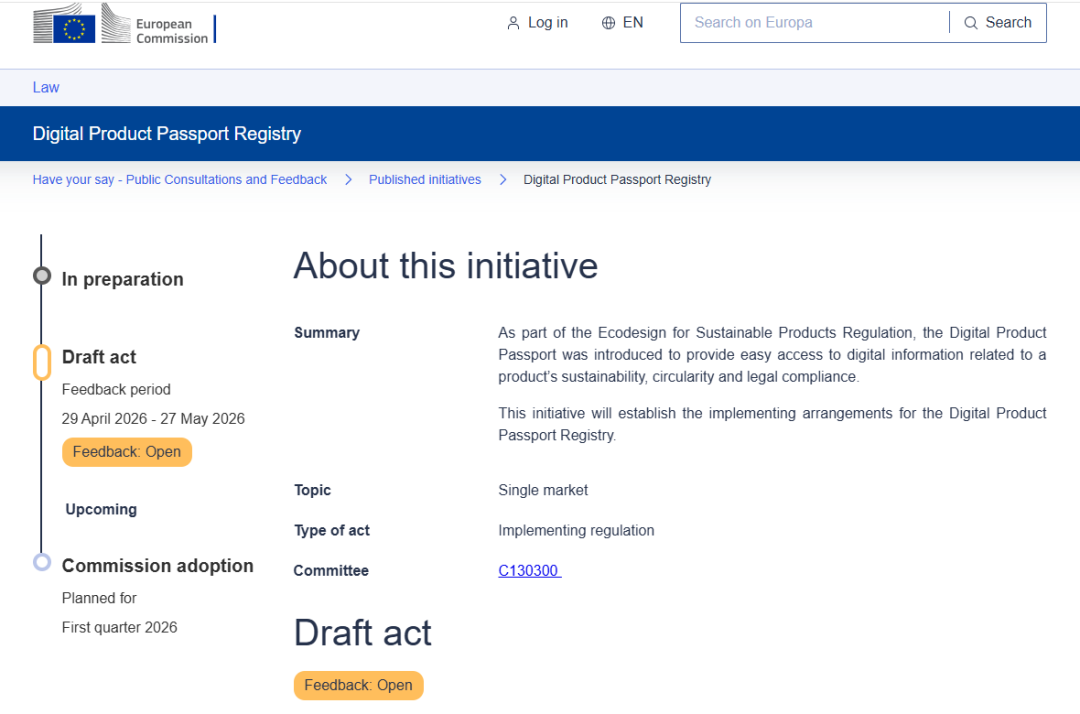Click the Planned for label
This screenshot has height=714, width=1080.
99,598
